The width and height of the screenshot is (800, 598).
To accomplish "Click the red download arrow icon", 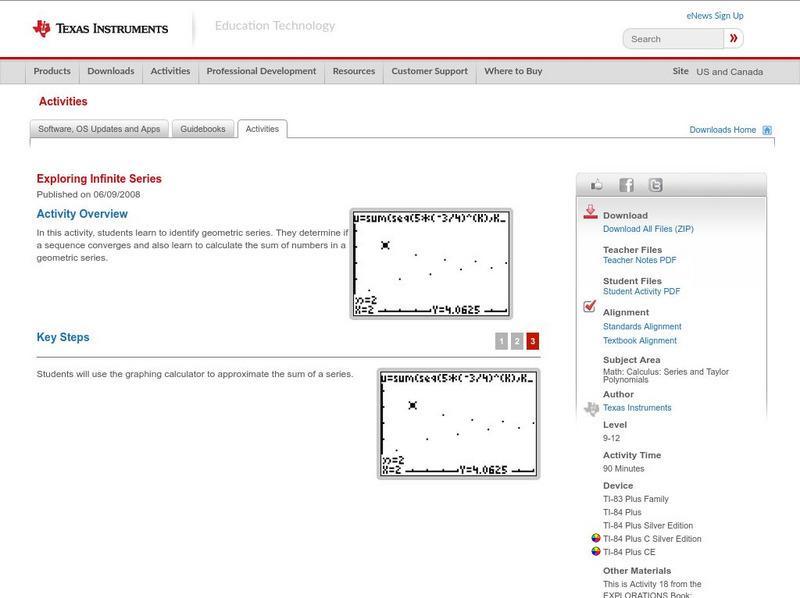I will pos(590,212).
